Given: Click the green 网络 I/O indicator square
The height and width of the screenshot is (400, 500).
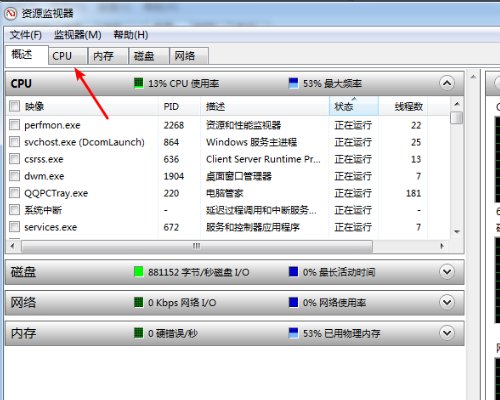Looking at the screenshot, I should (138, 302).
